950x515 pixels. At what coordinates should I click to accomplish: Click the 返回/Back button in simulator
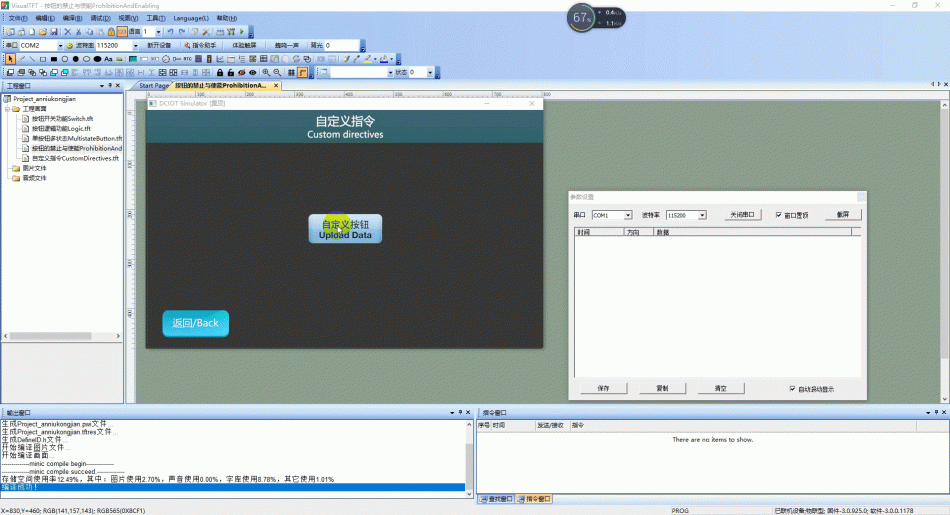click(x=196, y=324)
